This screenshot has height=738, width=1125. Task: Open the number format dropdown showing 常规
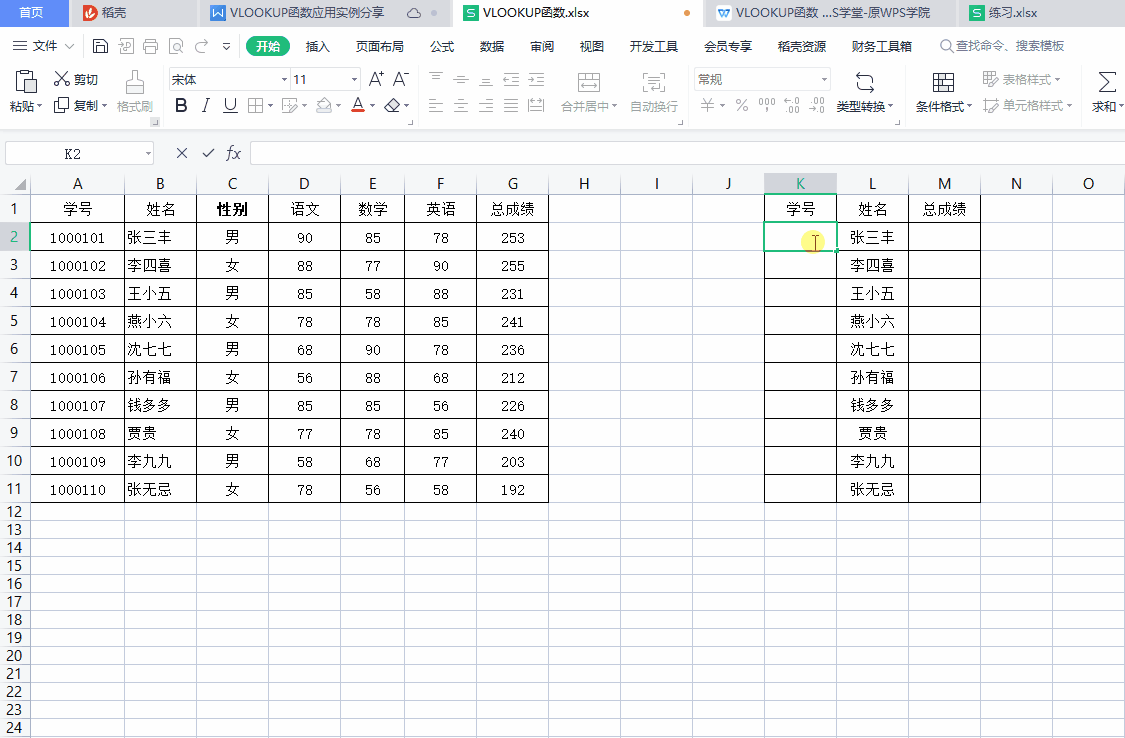(x=824, y=80)
